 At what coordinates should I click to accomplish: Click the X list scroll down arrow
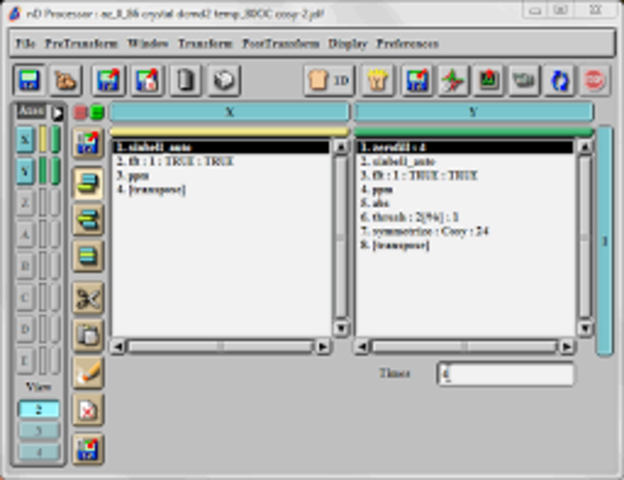pos(341,328)
